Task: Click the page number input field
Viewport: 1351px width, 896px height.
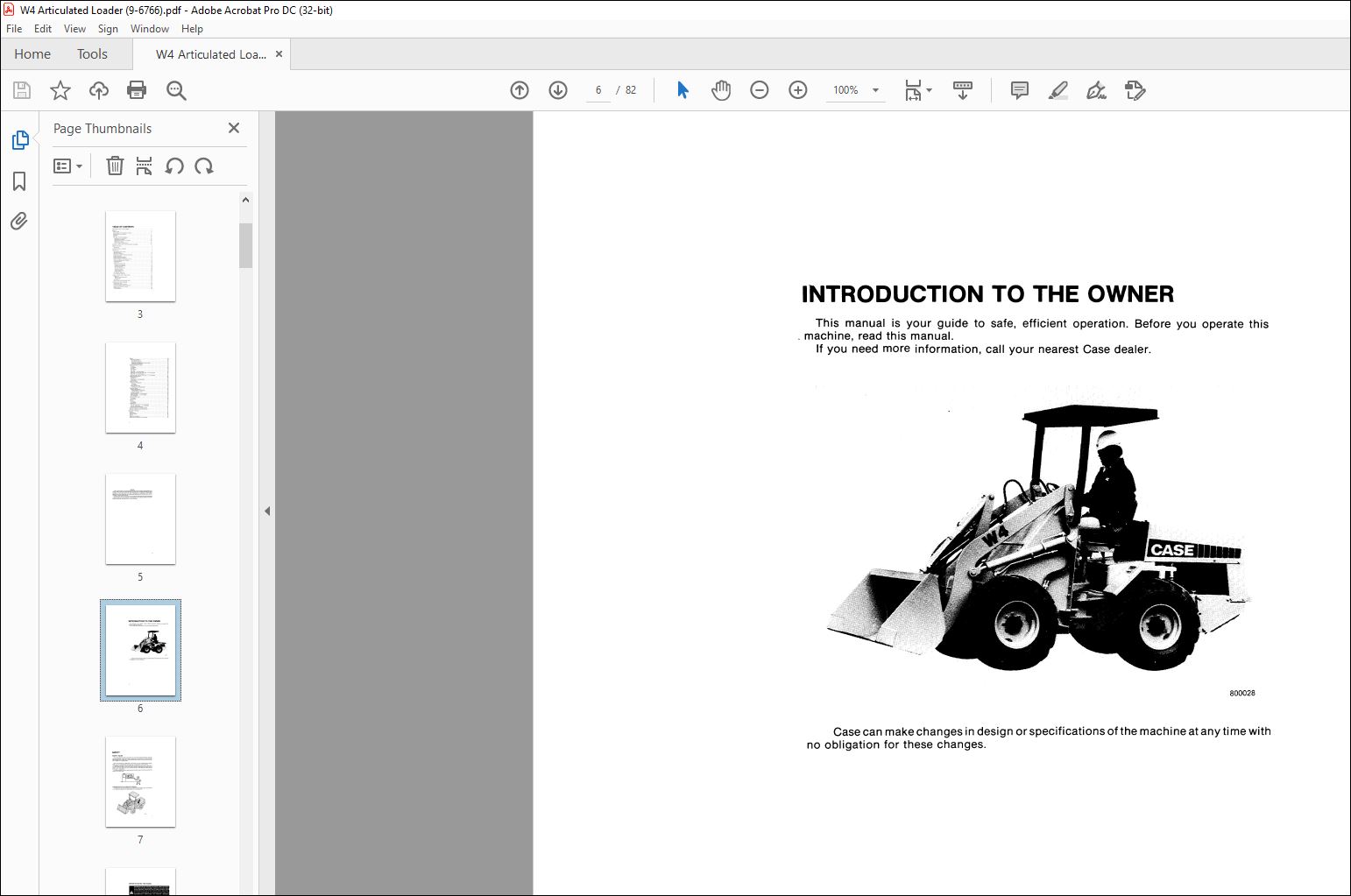Action: pyautogui.click(x=598, y=90)
